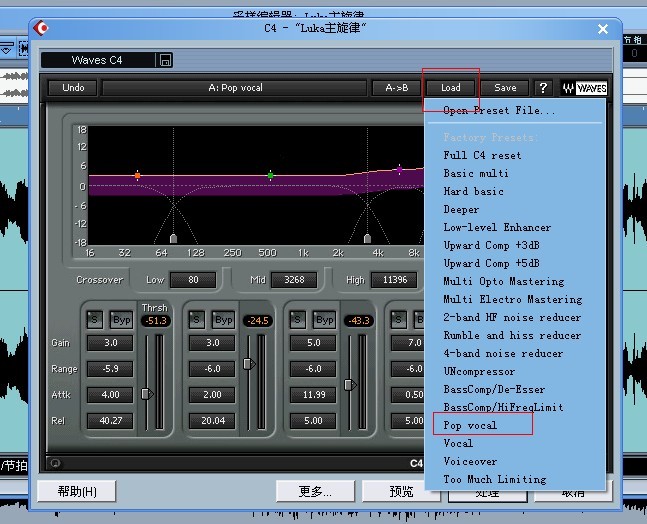Screen dimensions: 647x524
Task: Click the Undo button
Action: point(73,88)
